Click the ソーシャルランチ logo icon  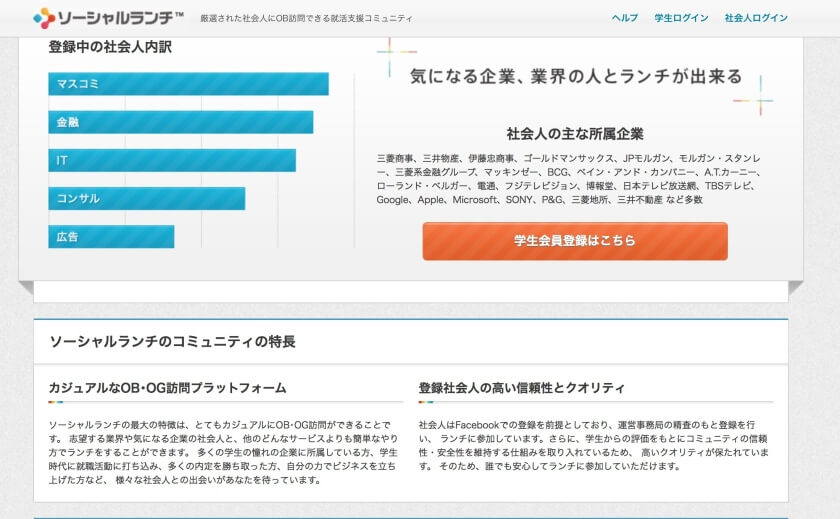pyautogui.click(x=44, y=18)
